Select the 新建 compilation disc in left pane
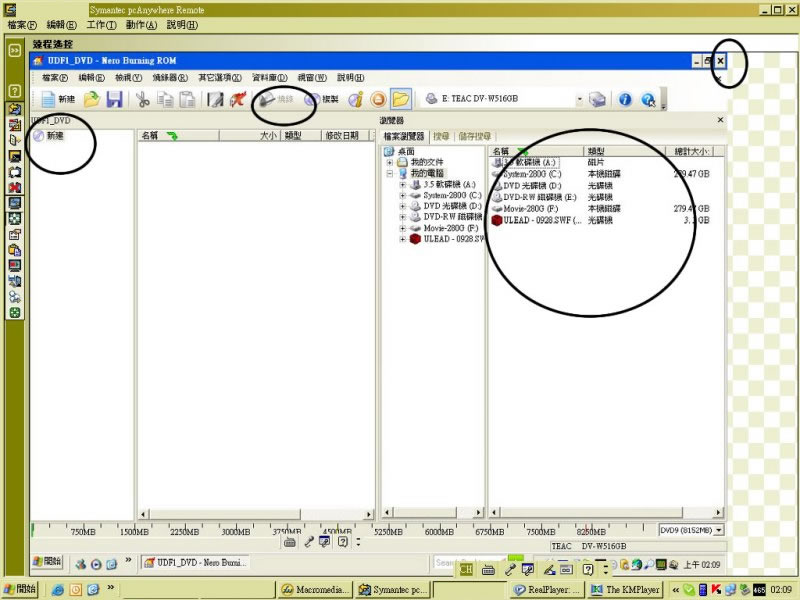The width and height of the screenshot is (800, 600). (49, 136)
